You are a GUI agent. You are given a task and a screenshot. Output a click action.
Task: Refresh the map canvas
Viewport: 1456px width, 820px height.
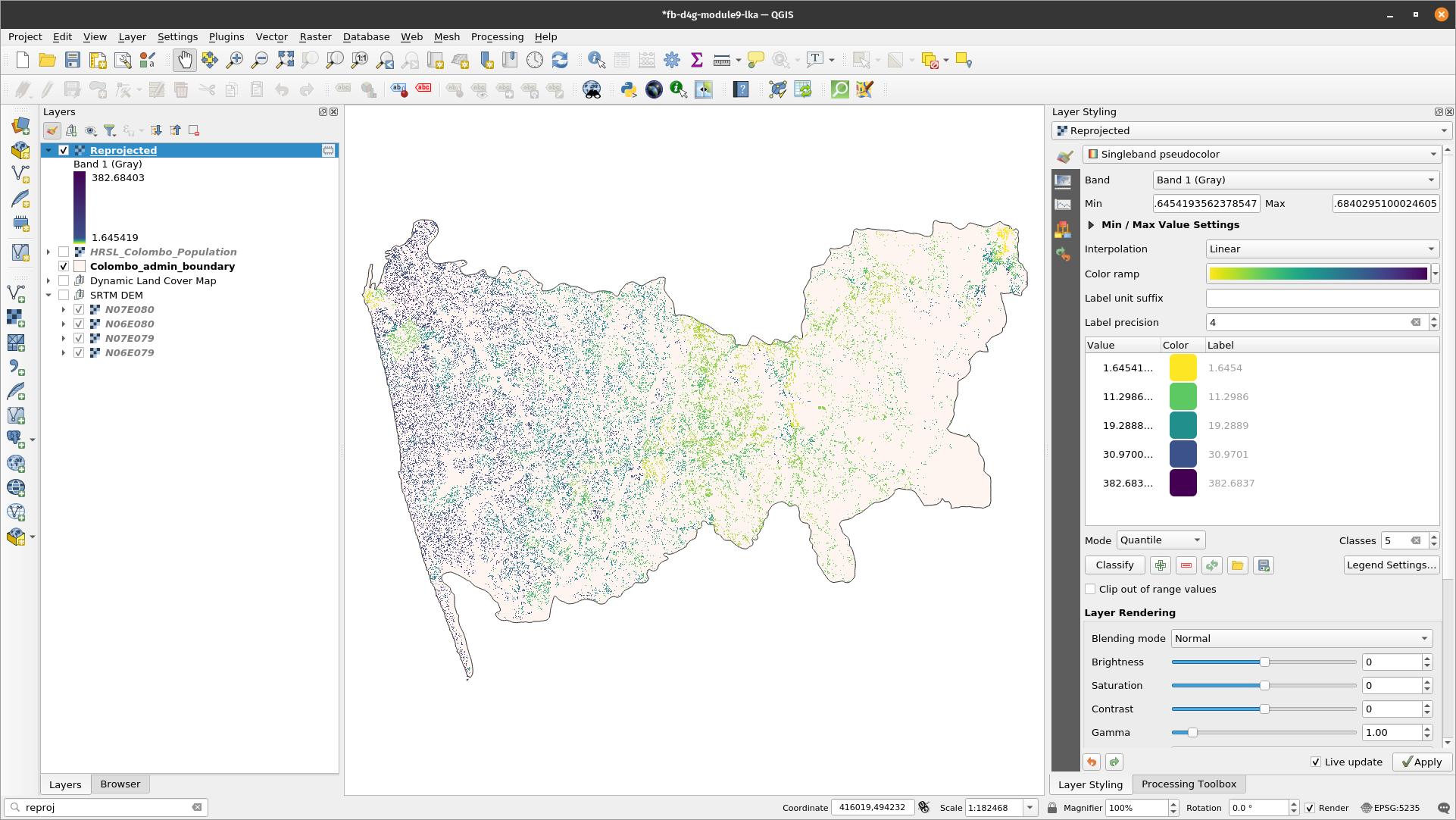[x=560, y=61]
